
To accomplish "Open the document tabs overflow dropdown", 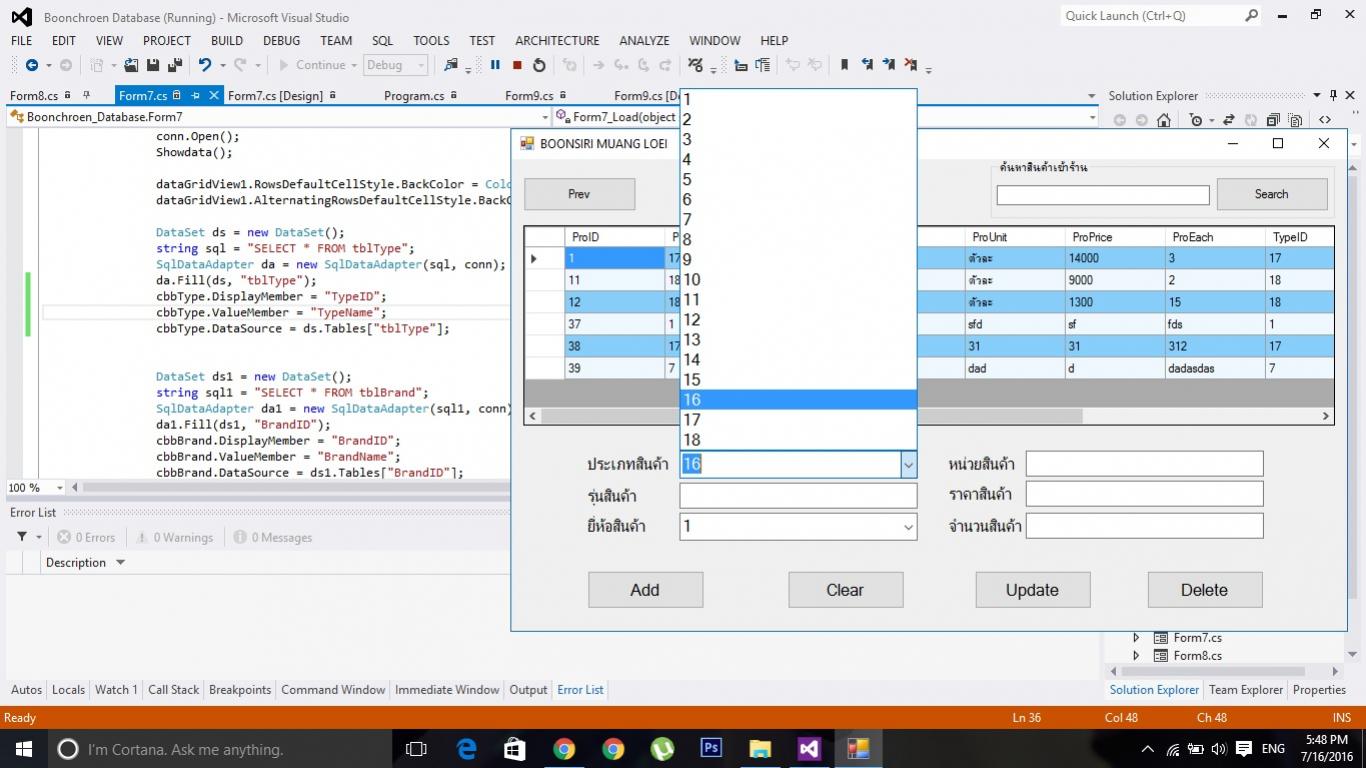I will point(1091,96).
